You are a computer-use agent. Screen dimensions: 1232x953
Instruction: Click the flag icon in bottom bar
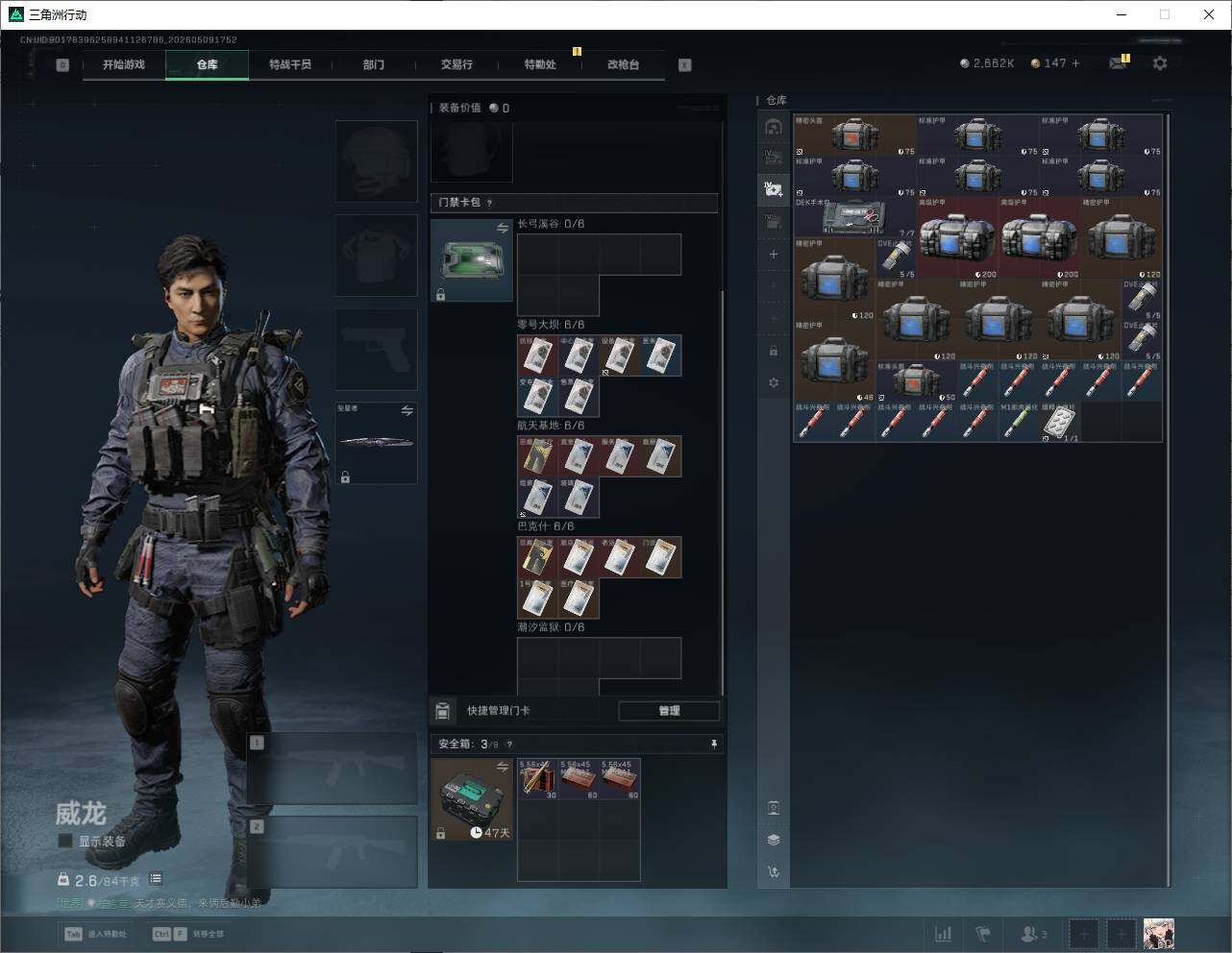point(983,934)
